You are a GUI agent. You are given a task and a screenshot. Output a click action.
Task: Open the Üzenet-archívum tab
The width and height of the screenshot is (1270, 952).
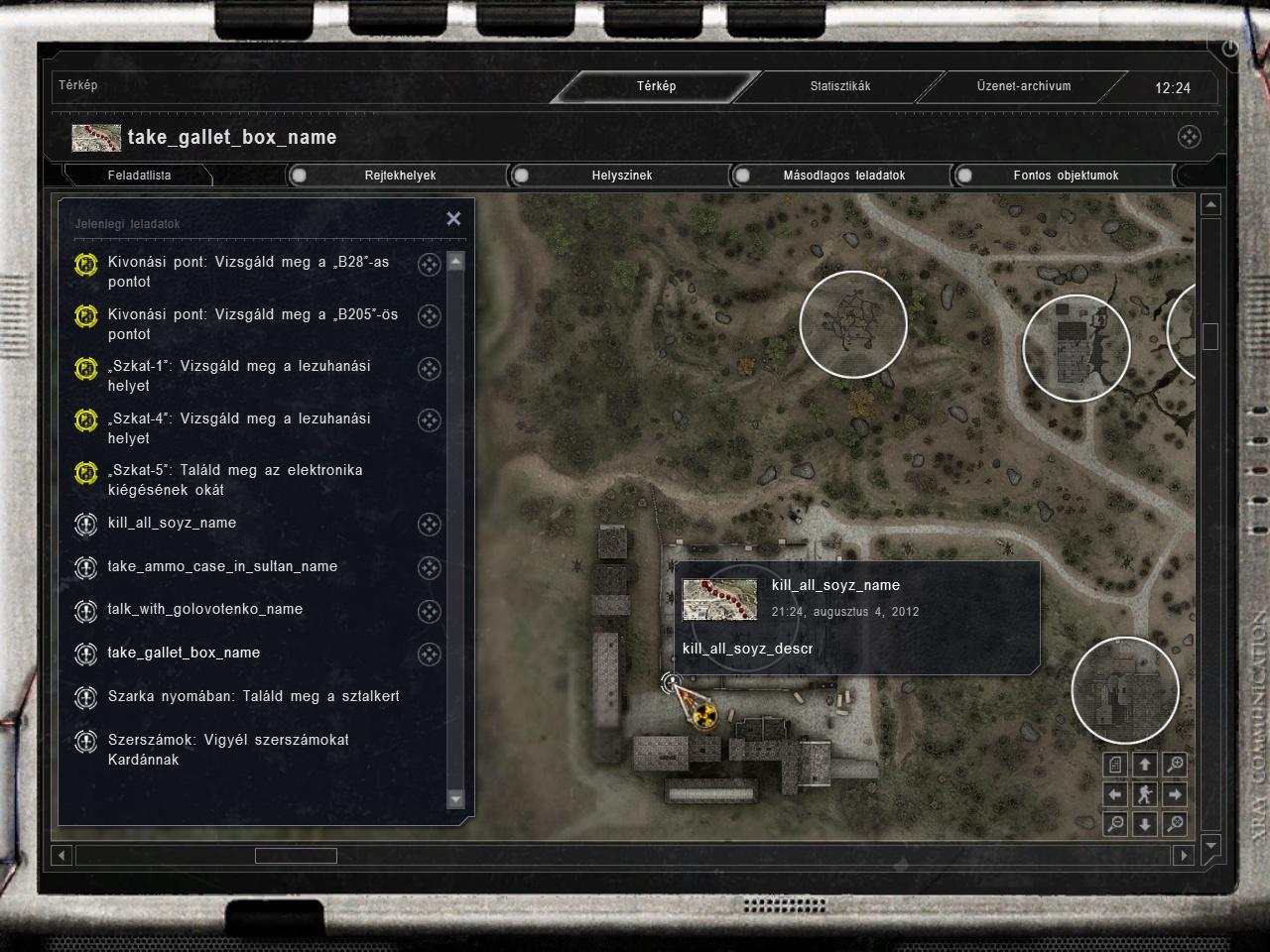coord(1024,86)
